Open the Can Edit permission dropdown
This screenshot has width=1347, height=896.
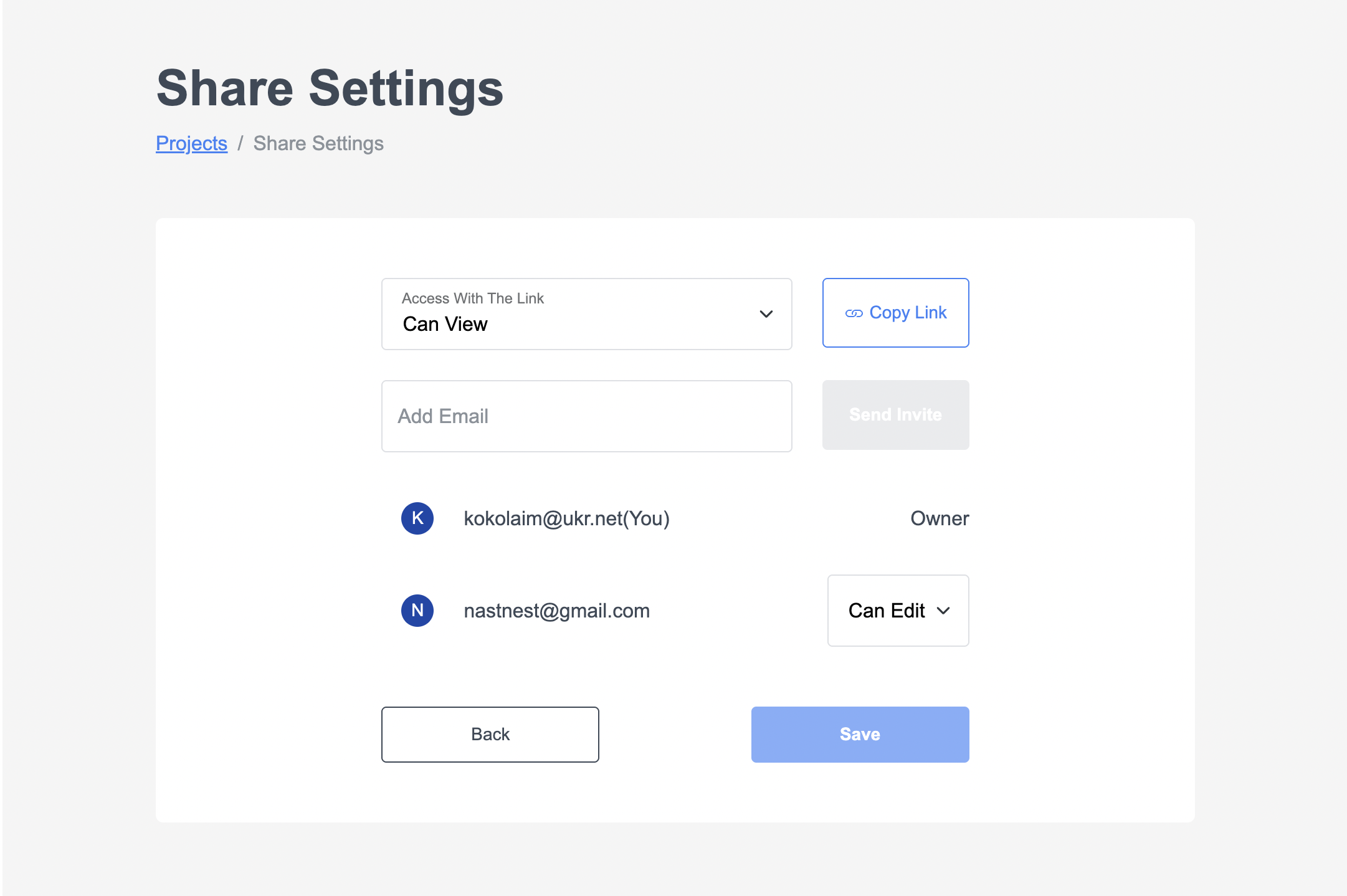pyautogui.click(x=898, y=611)
